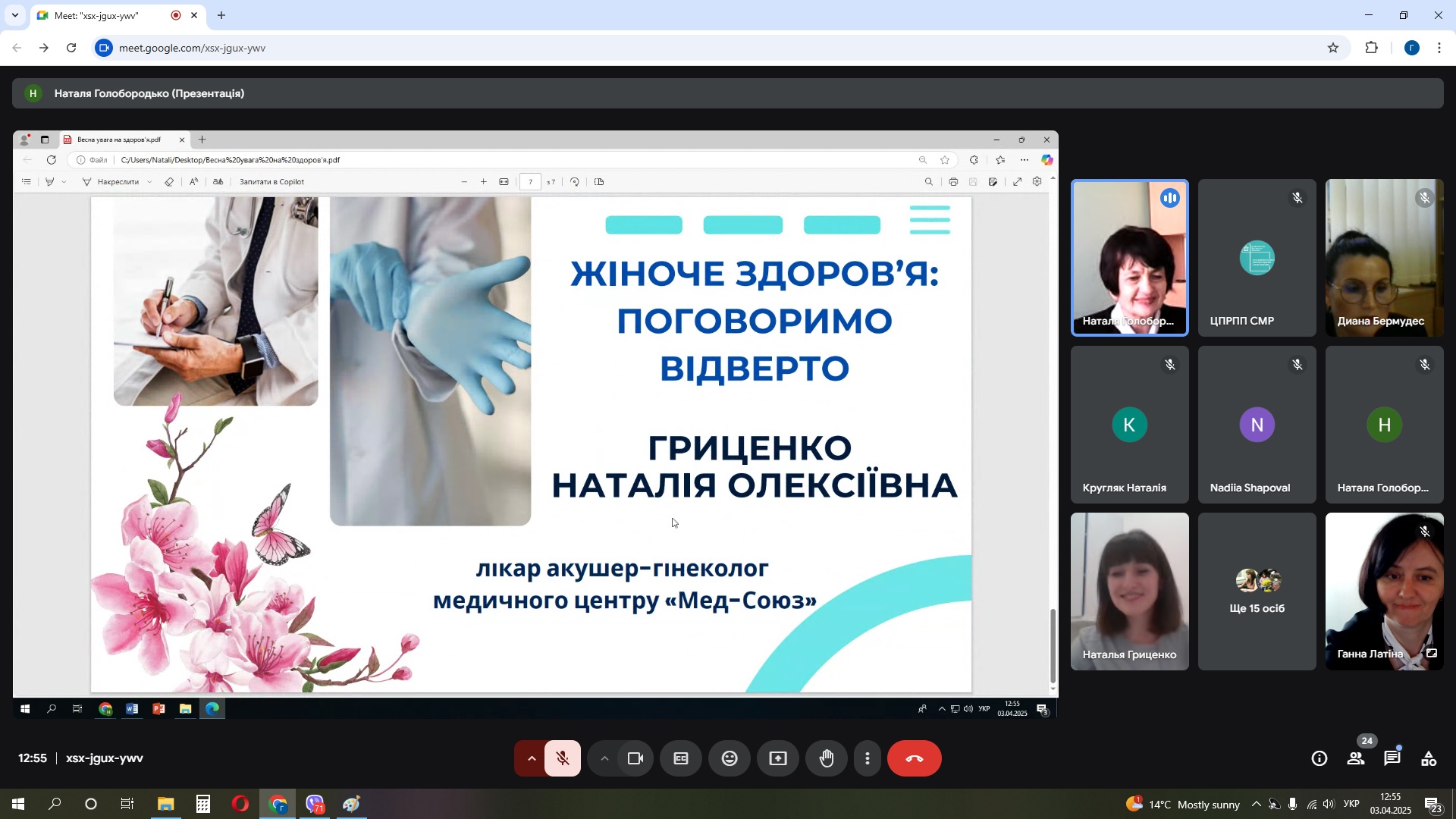Toggle captions button
Screen dimensions: 1456x819
pos(681,759)
